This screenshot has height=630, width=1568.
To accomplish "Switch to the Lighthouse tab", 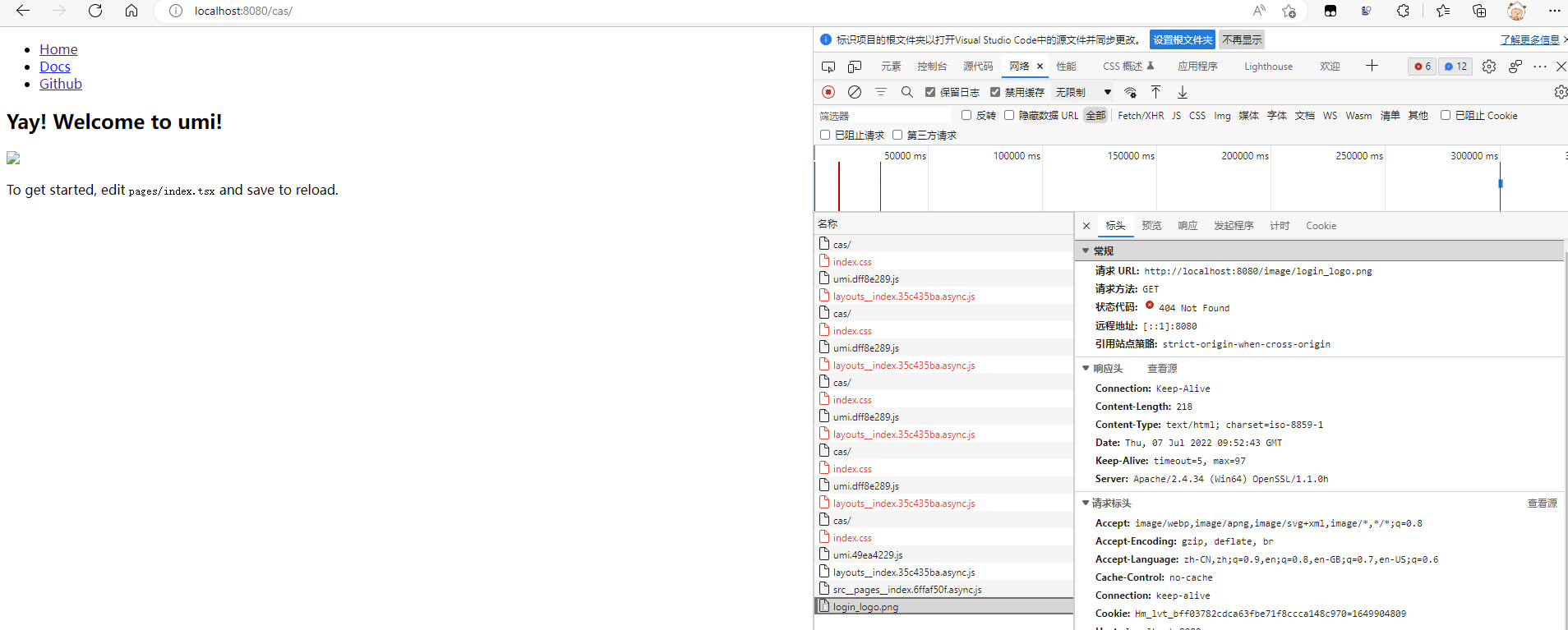I will tap(1268, 67).
